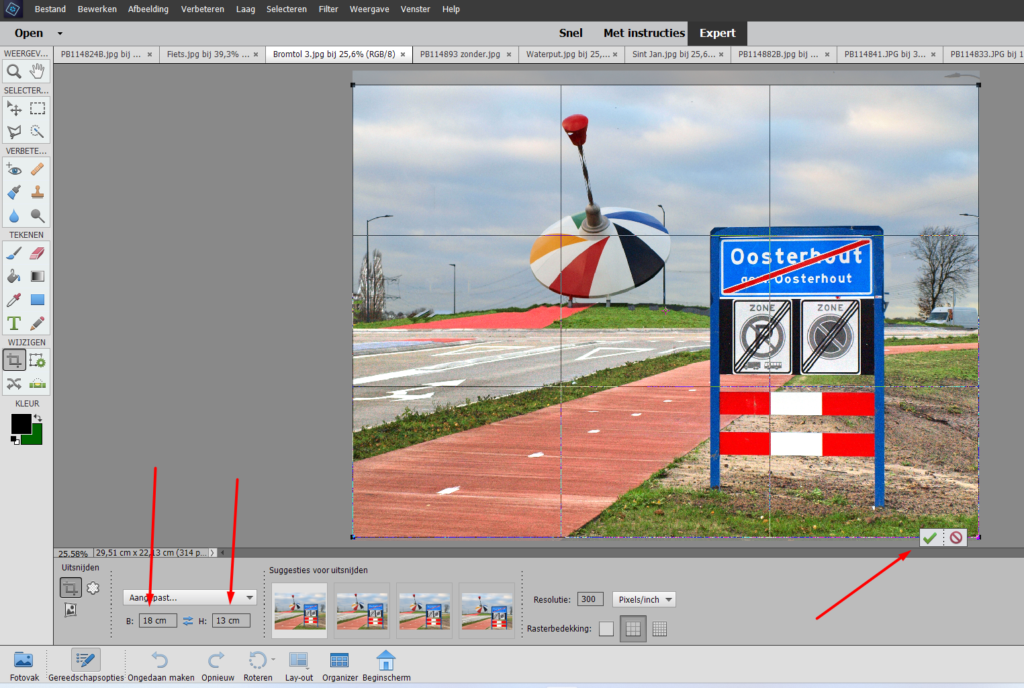Image resolution: width=1024 pixels, height=688 pixels.
Task: Click the black foreground color swatch
Action: [x=20, y=423]
